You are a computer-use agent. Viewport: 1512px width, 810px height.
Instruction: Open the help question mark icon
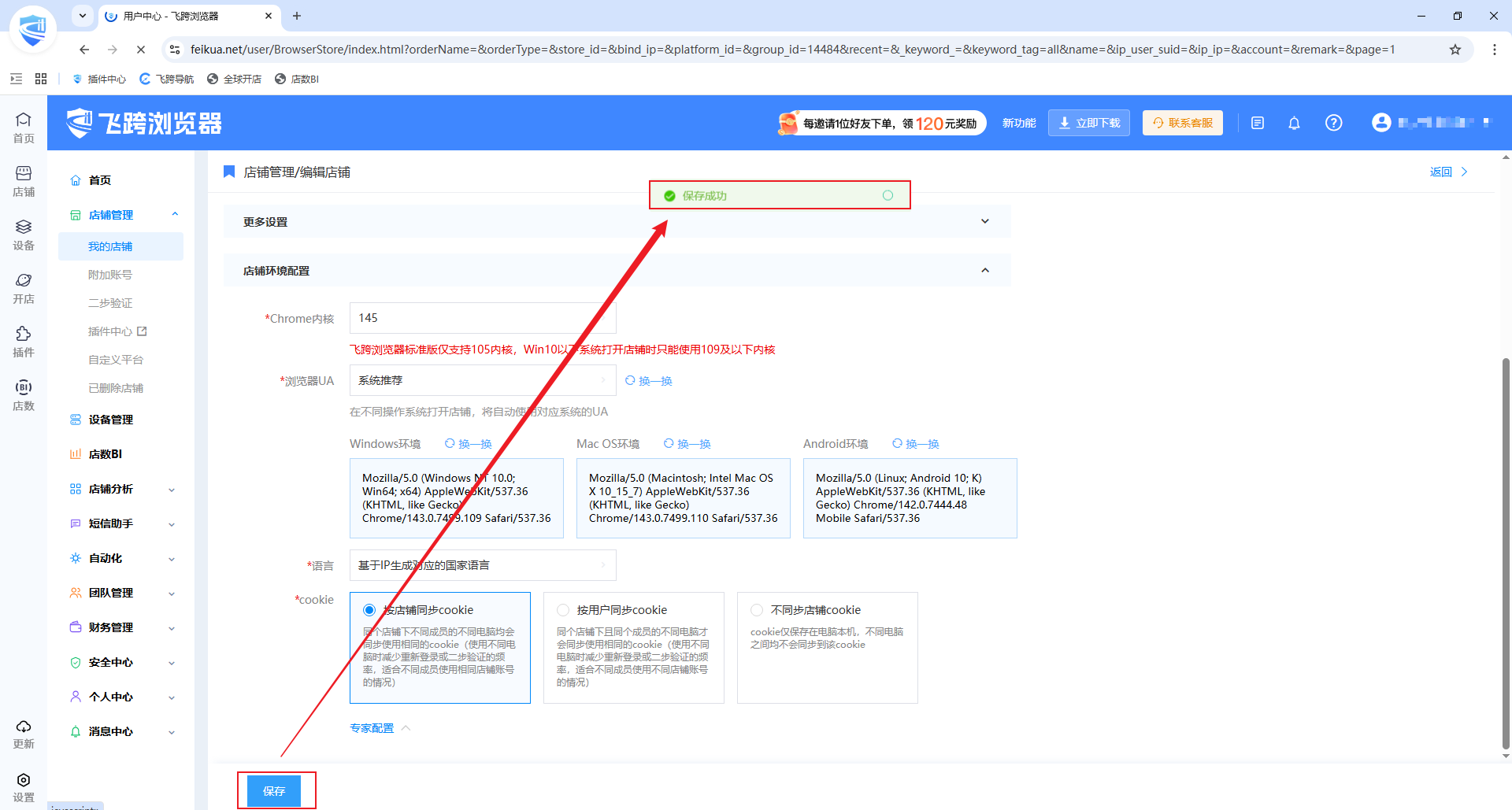click(1333, 123)
